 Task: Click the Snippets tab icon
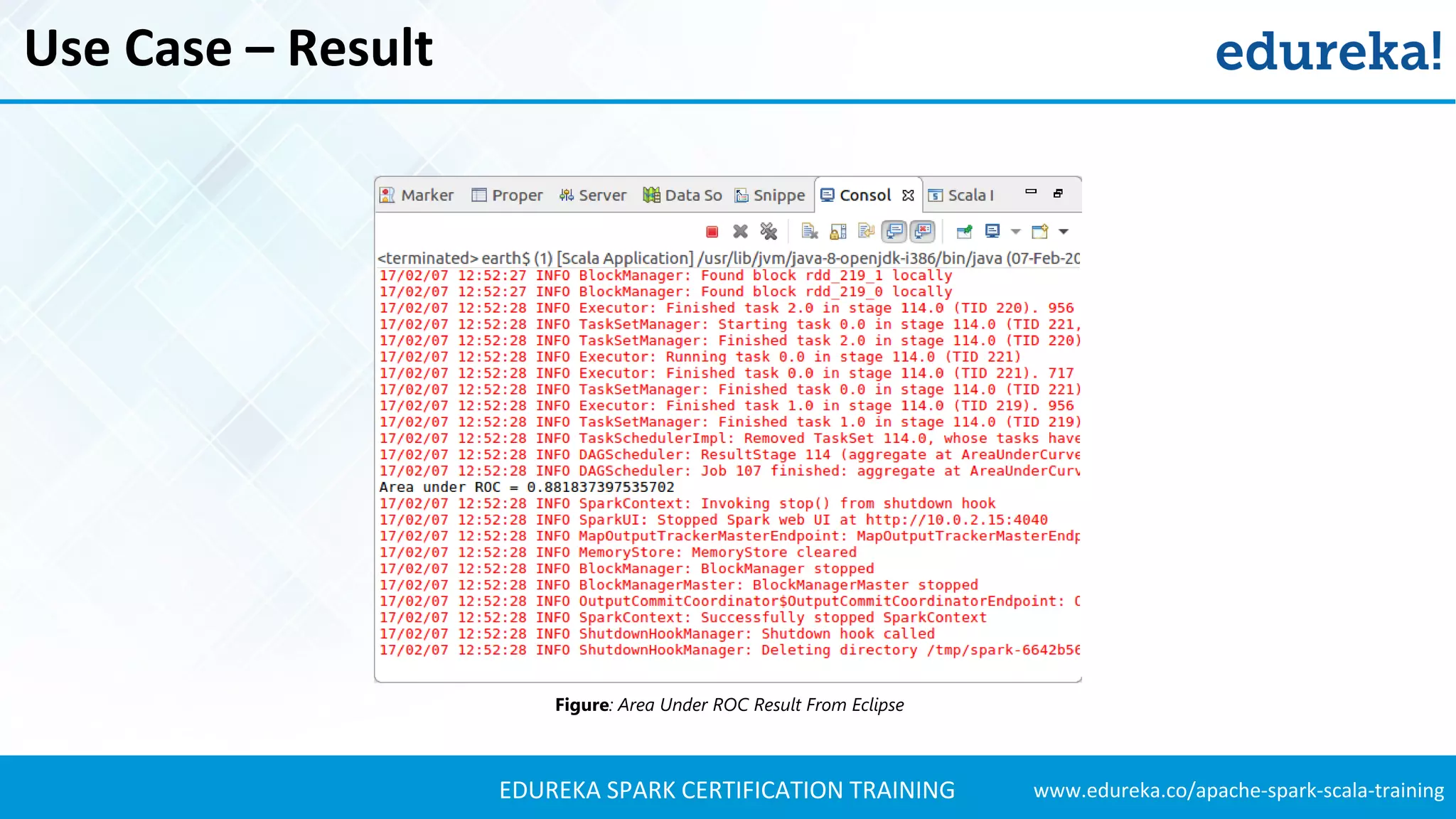pos(742,196)
